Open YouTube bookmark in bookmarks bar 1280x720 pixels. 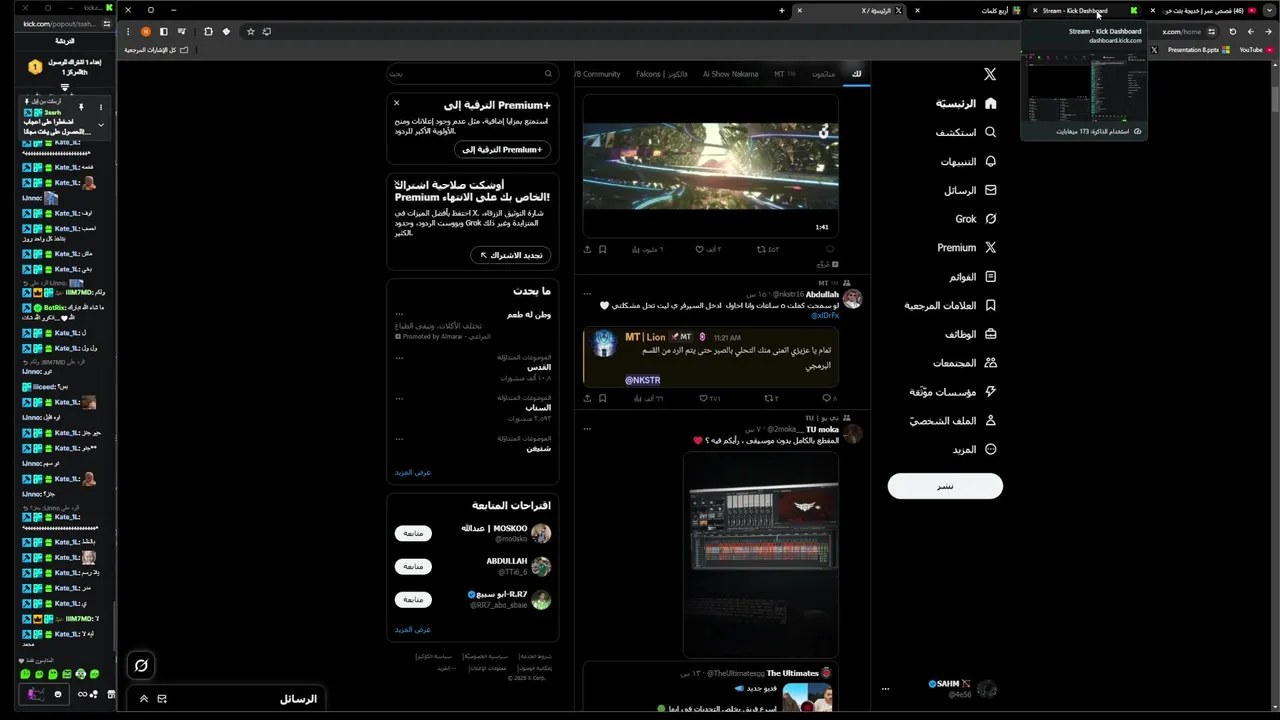click(x=1255, y=49)
